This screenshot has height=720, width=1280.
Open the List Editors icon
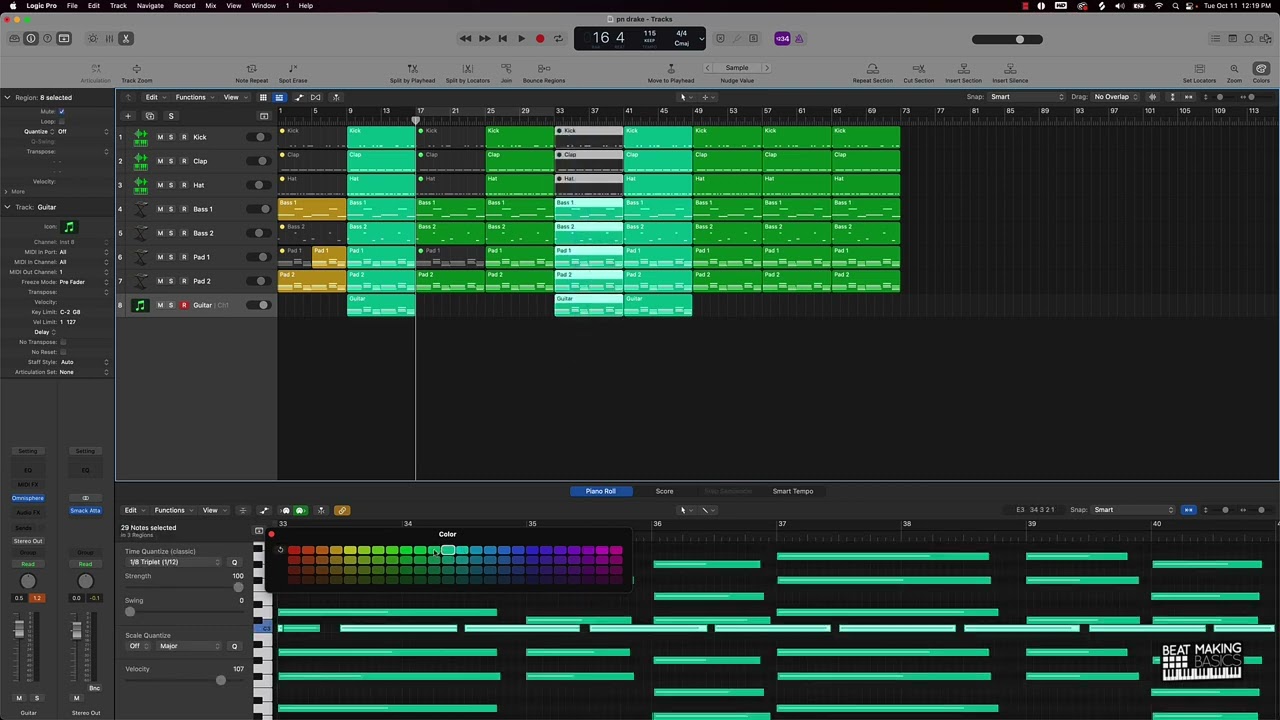[x=1215, y=39]
